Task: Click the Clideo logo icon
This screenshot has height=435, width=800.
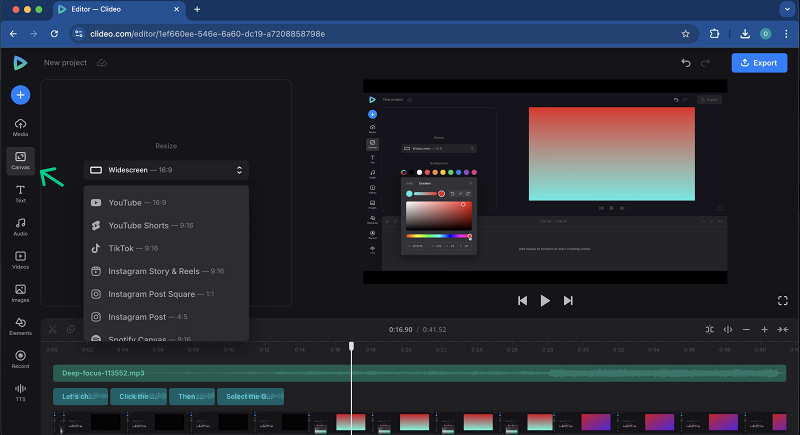Action: [x=20, y=63]
